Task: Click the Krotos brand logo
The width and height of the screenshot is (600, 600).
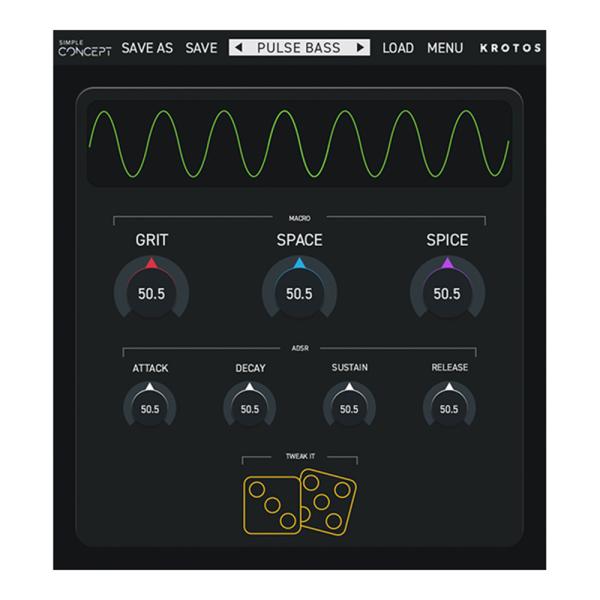Action: coord(511,48)
